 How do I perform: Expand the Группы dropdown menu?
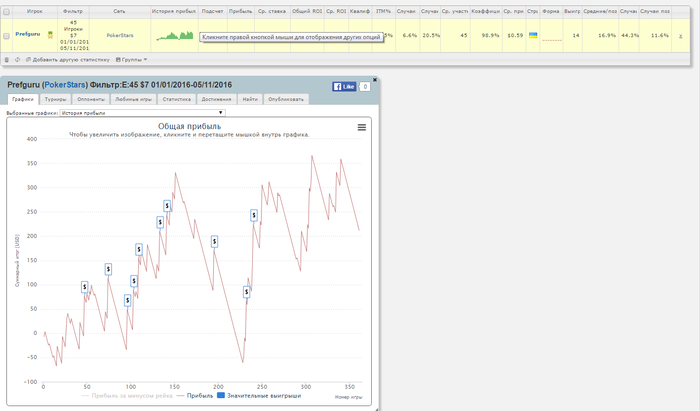(131, 59)
